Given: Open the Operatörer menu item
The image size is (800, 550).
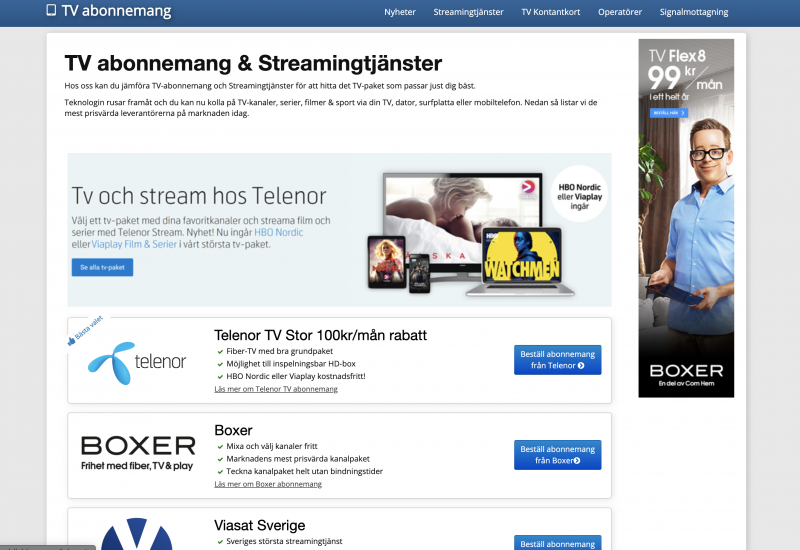Looking at the screenshot, I should point(619,12).
